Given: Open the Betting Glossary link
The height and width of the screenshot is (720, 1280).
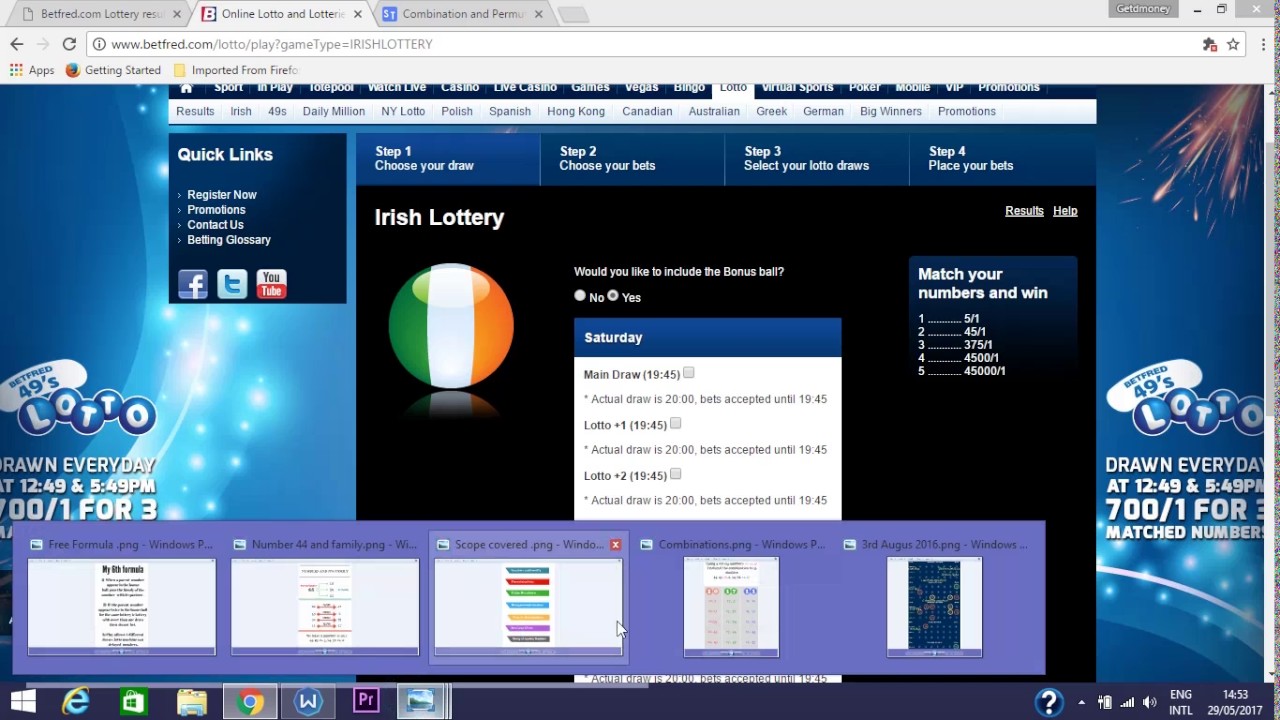Looking at the screenshot, I should coord(229,240).
